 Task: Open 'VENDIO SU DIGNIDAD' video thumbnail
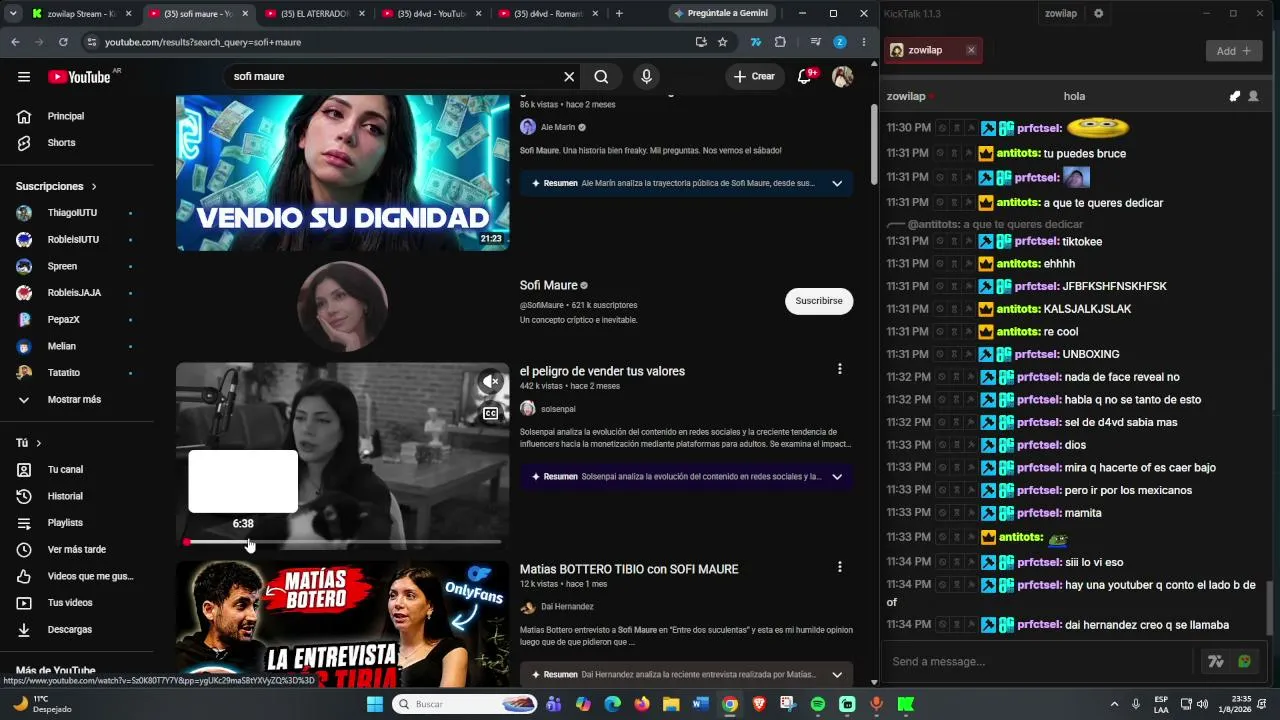[343, 172]
